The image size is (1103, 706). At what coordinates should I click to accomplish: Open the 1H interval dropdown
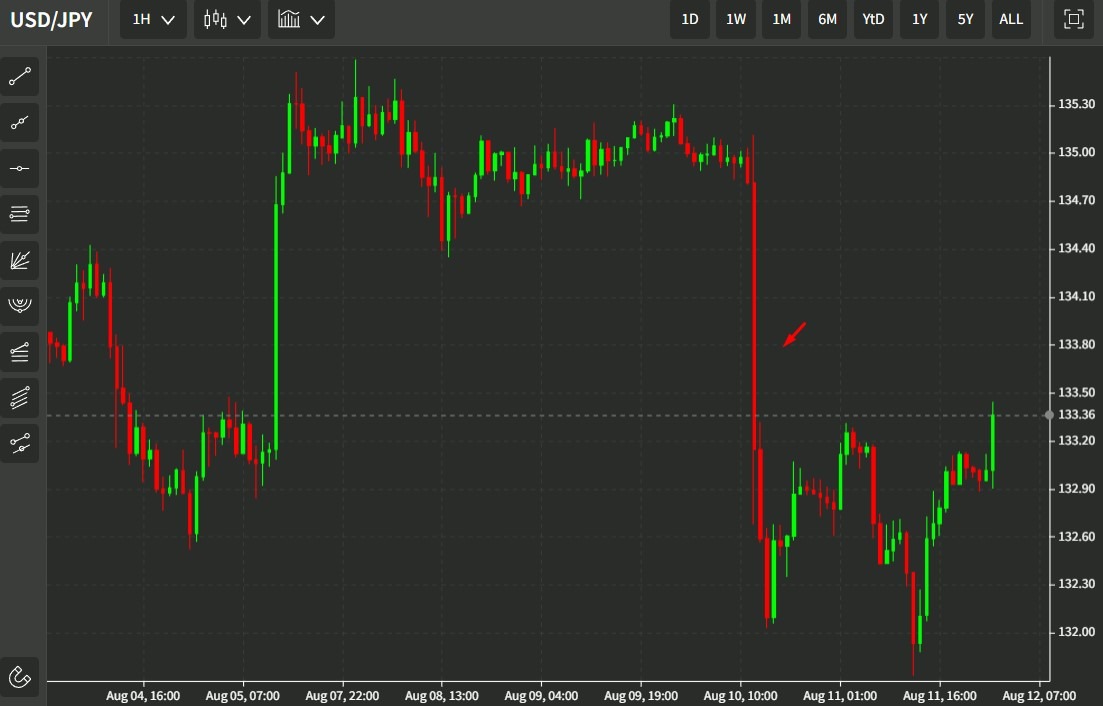pos(153,19)
